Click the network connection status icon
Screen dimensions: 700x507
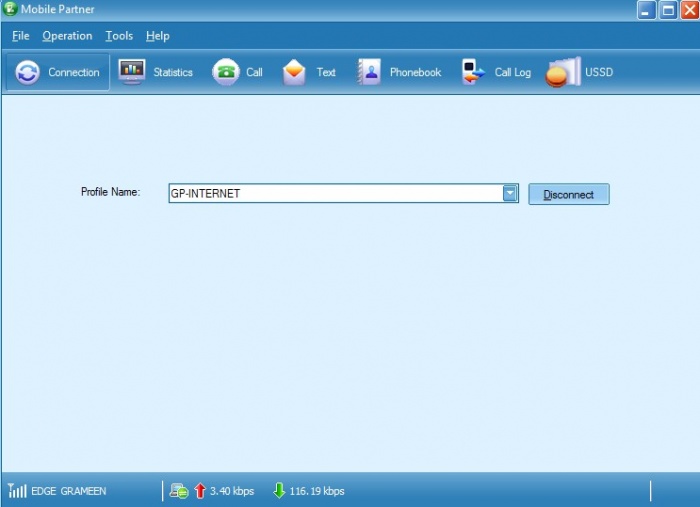(179, 491)
